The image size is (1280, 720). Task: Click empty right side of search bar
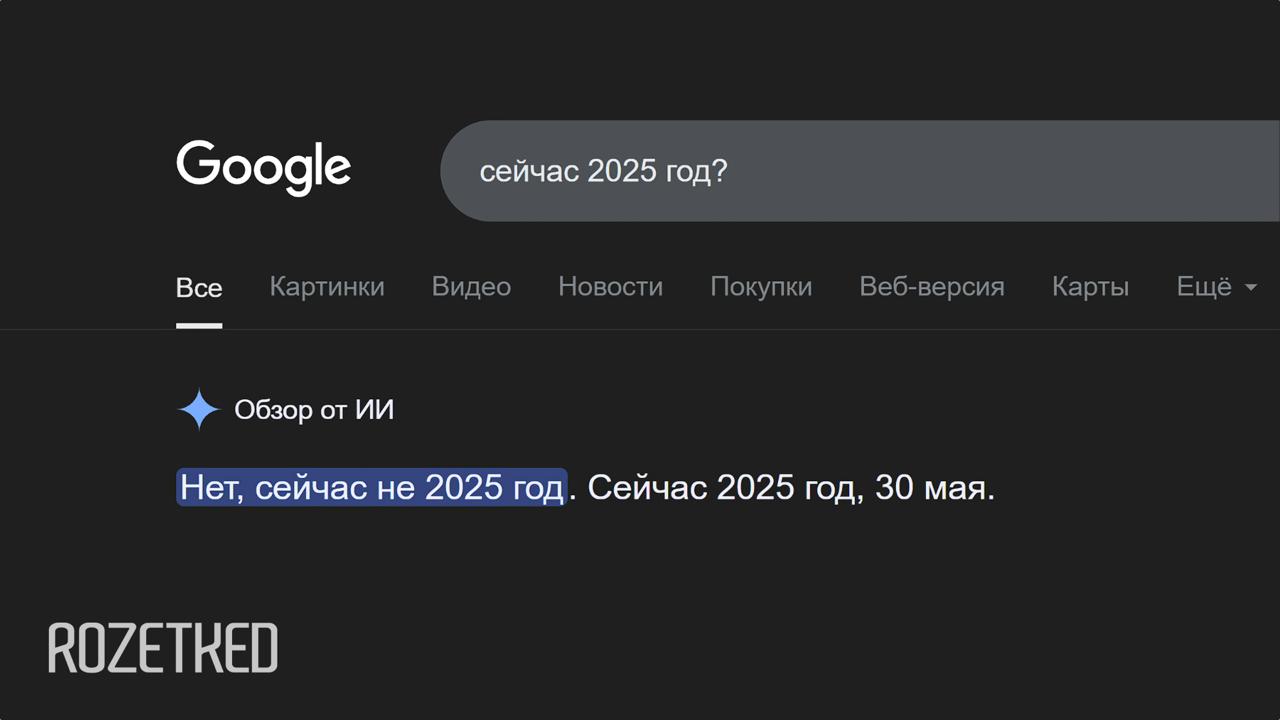click(x=1050, y=171)
